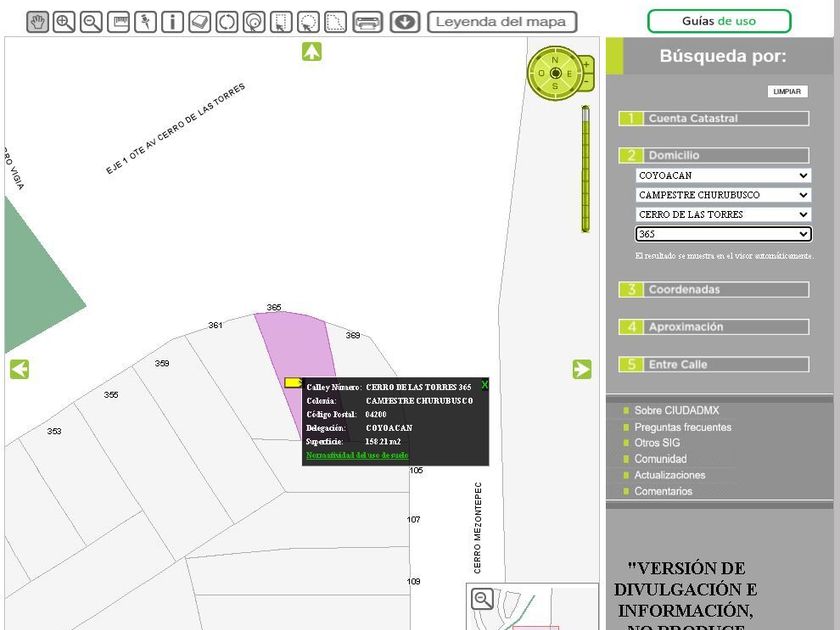Select the zoom in magnifier tool

[x=64, y=22]
